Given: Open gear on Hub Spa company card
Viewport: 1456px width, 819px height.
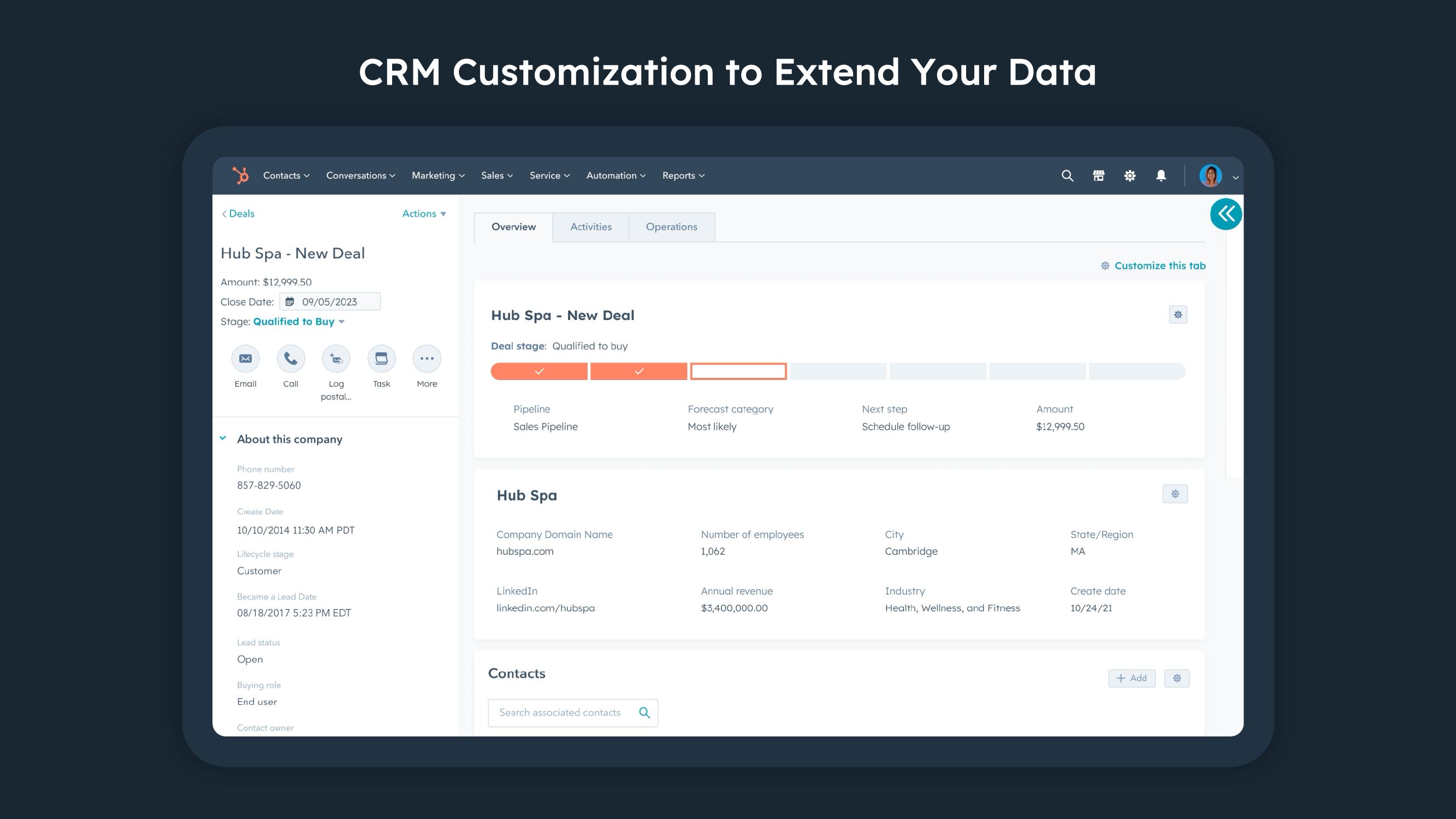Looking at the screenshot, I should 1175,494.
